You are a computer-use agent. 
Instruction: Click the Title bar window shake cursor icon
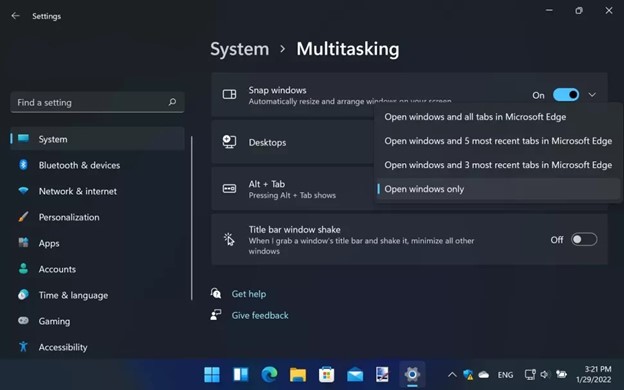[x=229, y=239]
